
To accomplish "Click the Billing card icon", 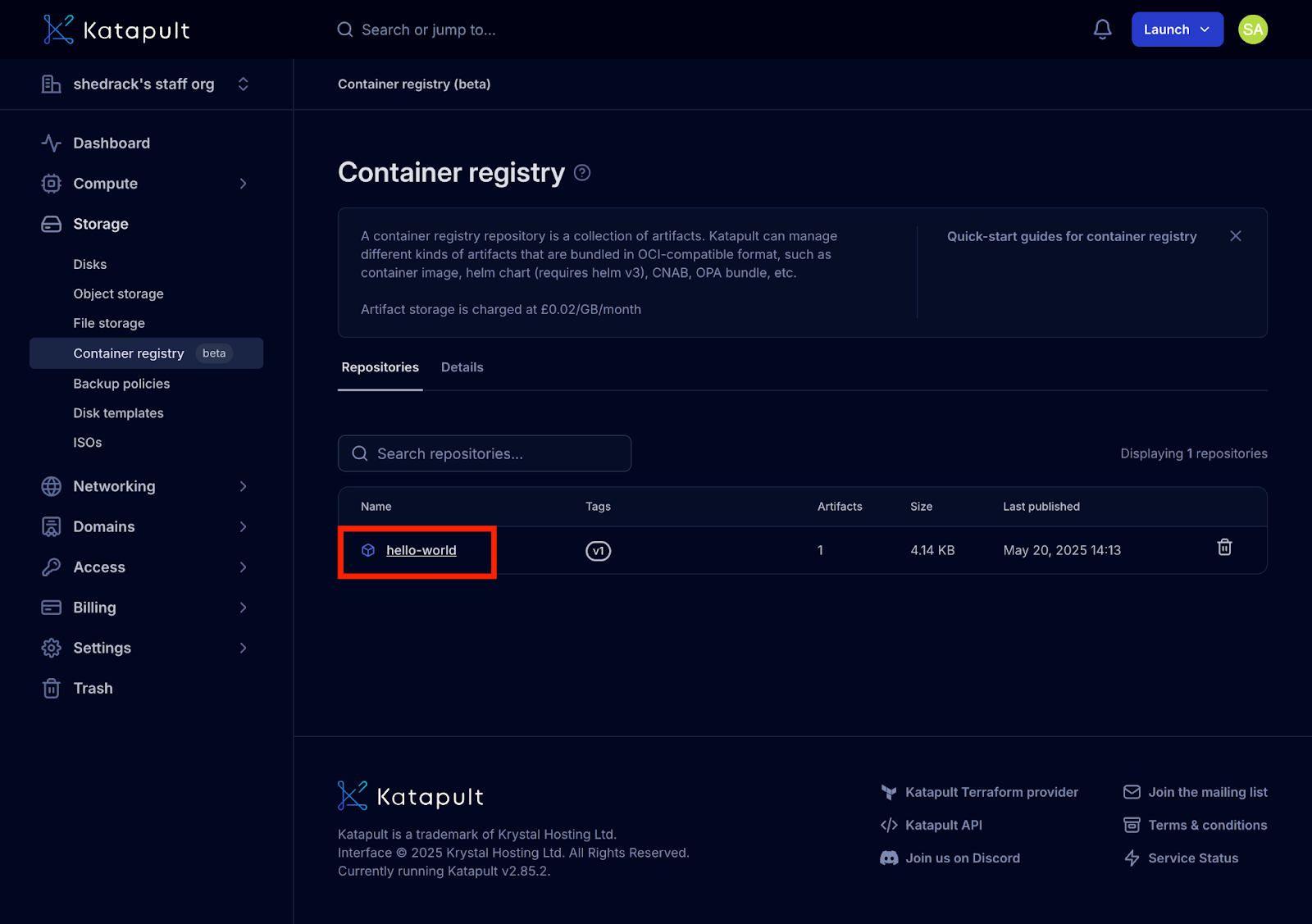I will point(51,608).
